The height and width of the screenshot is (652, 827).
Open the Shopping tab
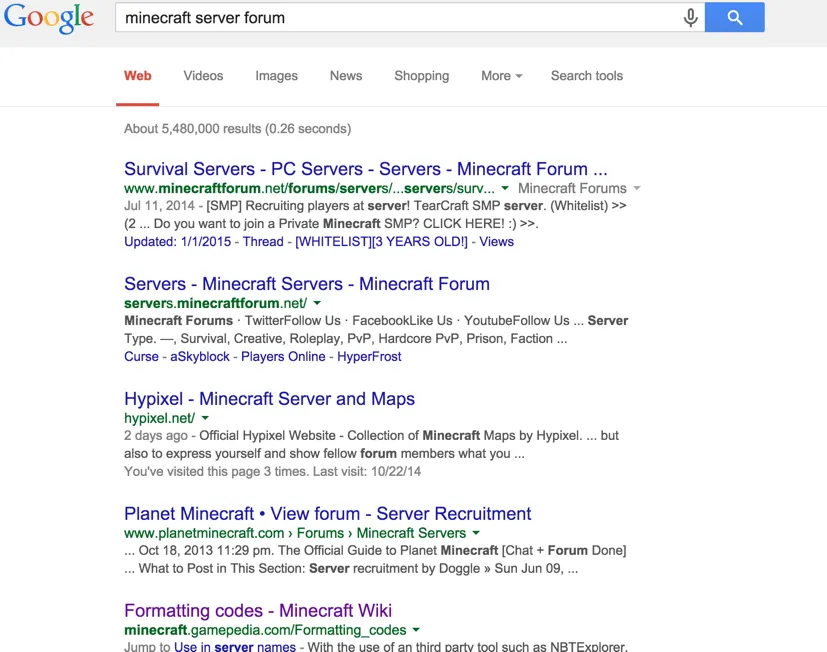coord(421,76)
